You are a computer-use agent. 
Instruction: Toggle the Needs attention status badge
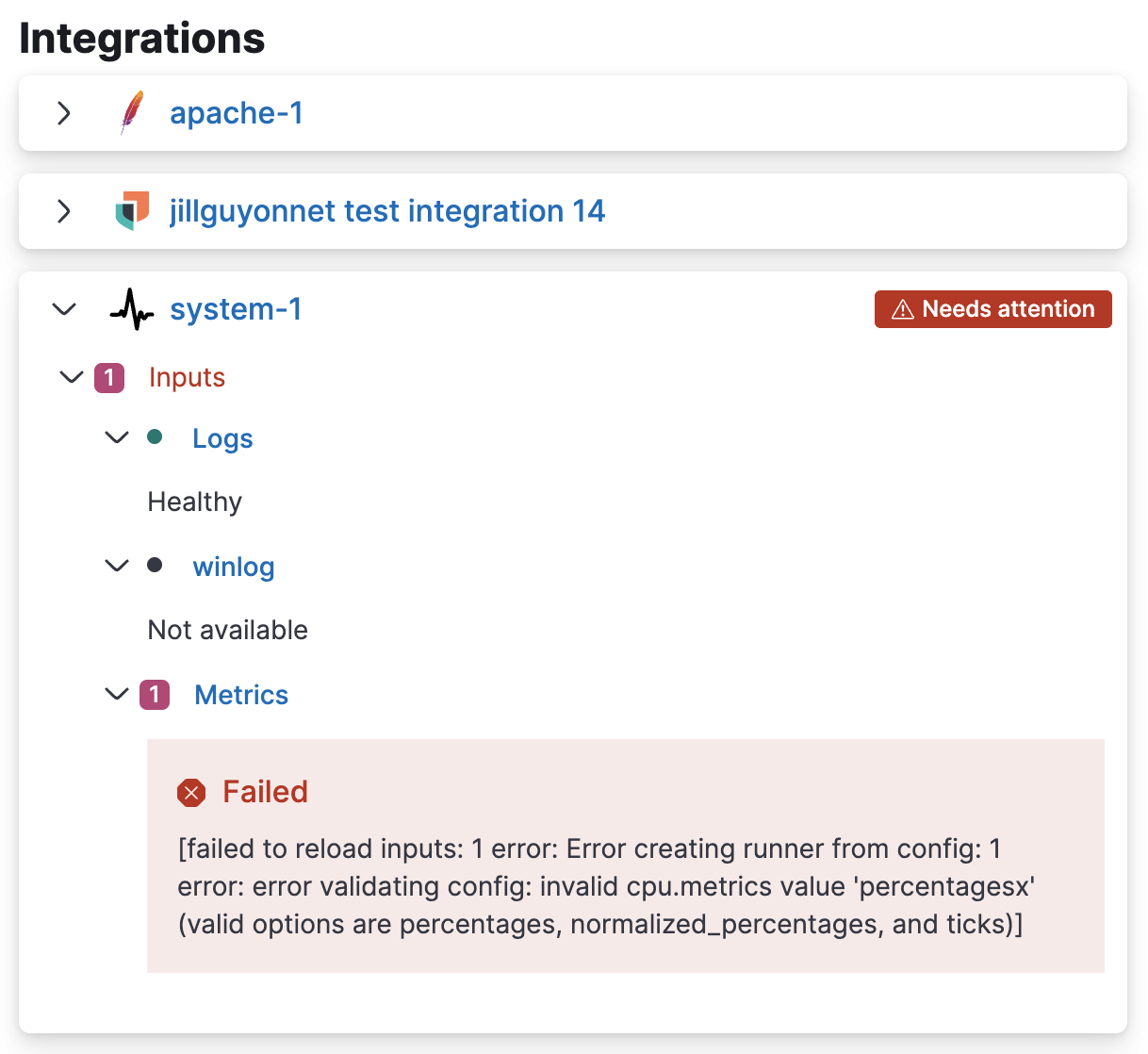[992, 308]
